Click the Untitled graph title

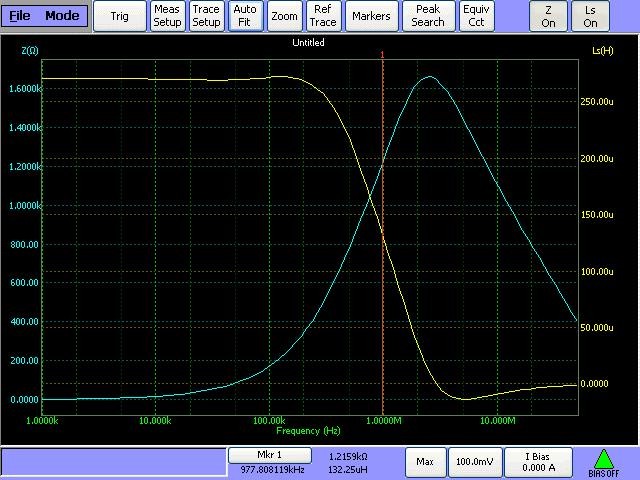[x=308, y=42]
